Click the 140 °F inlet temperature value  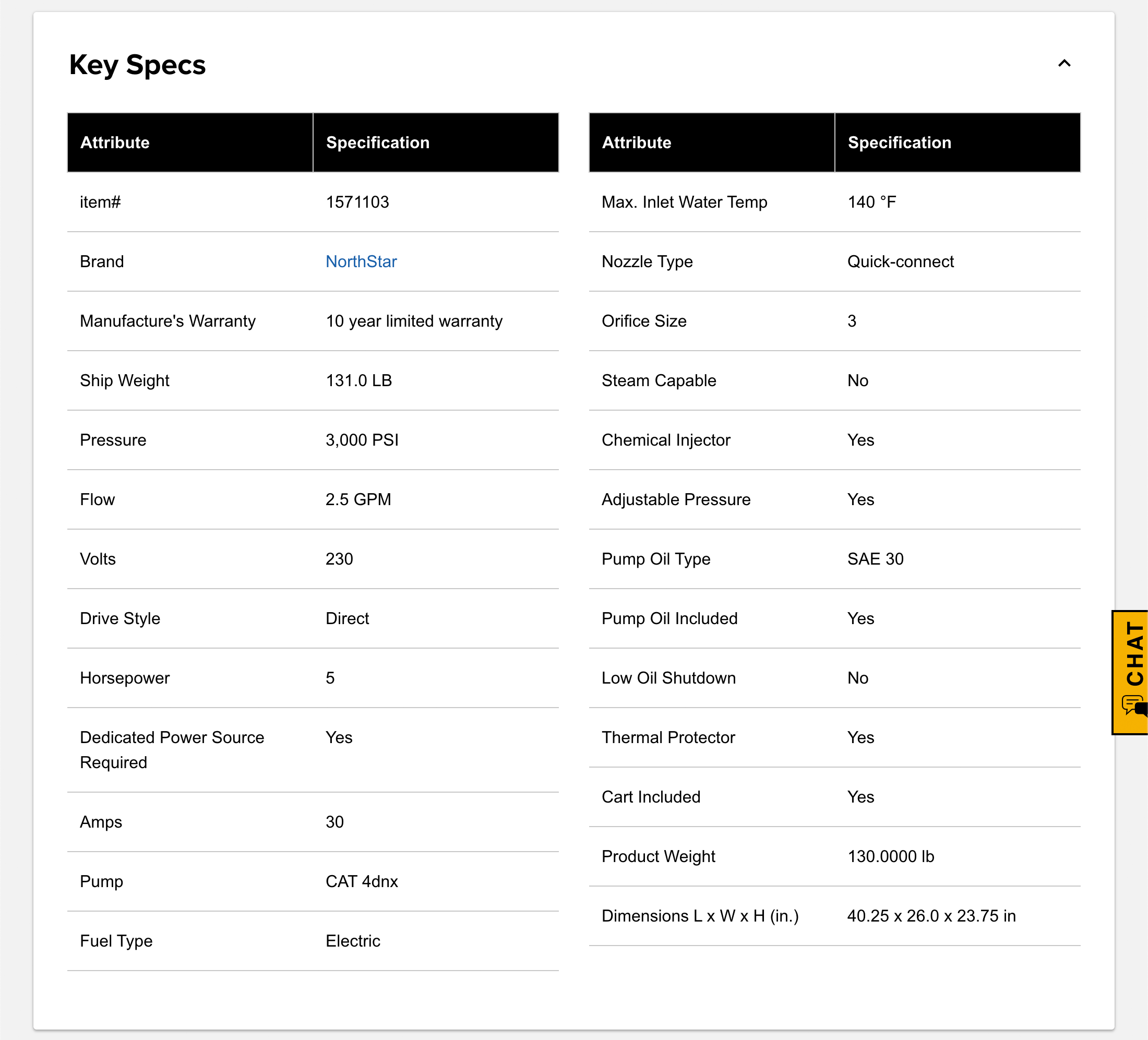[x=871, y=202]
